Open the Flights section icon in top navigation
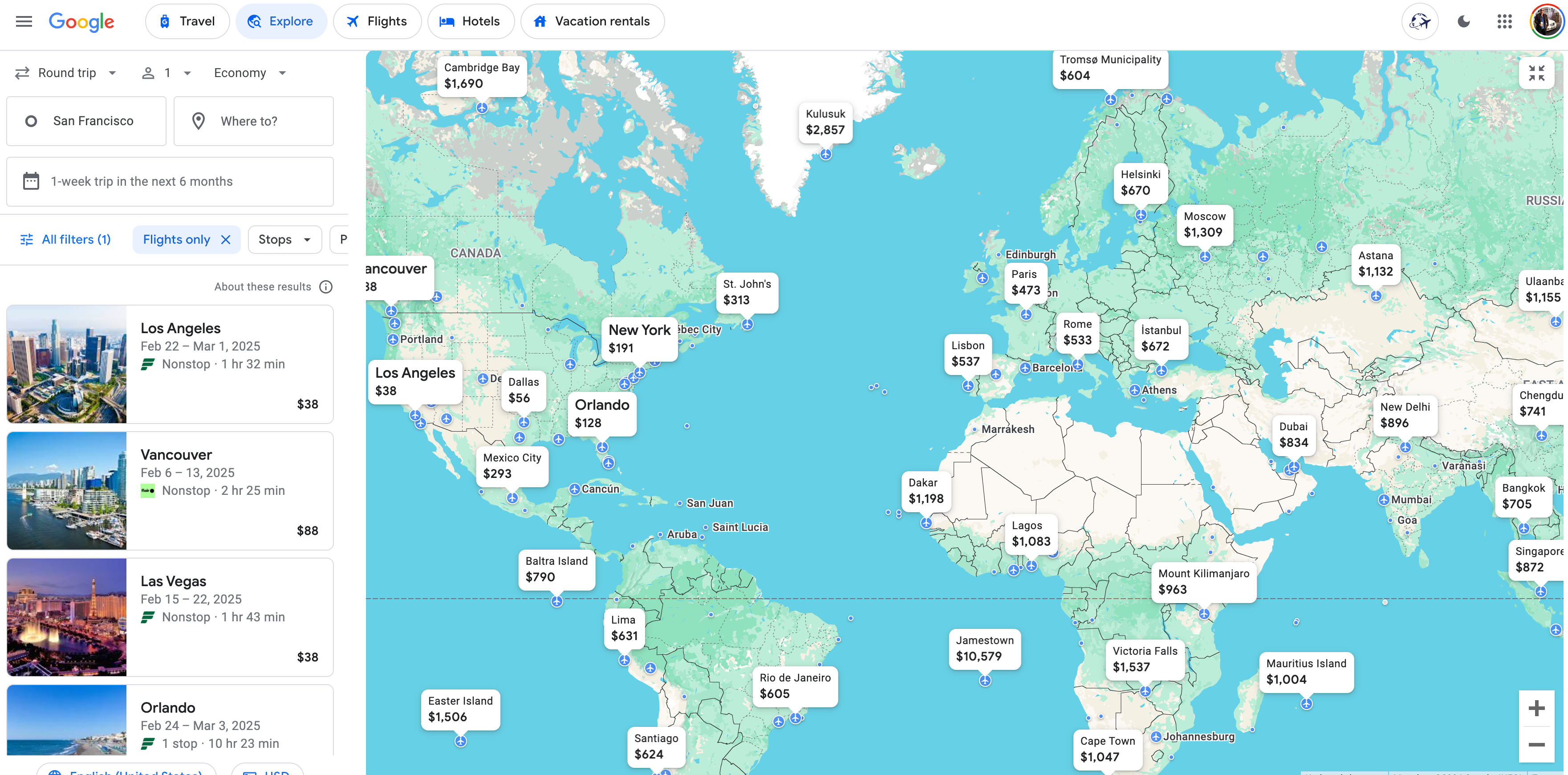The image size is (1568, 775). coord(353,20)
